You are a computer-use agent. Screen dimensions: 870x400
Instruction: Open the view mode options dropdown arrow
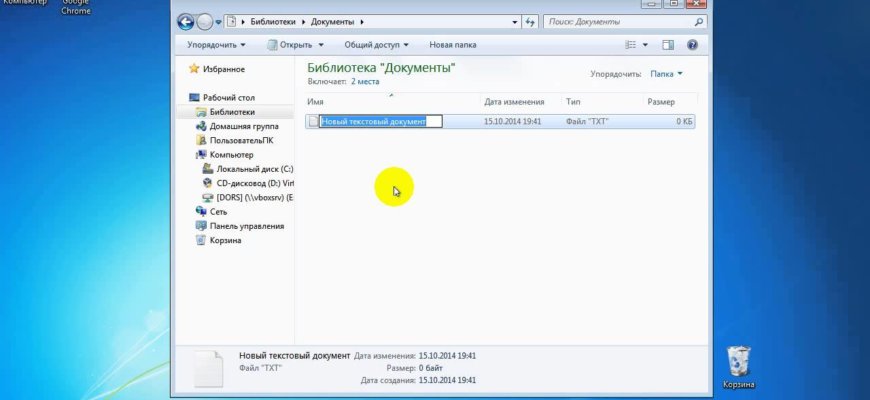646,45
